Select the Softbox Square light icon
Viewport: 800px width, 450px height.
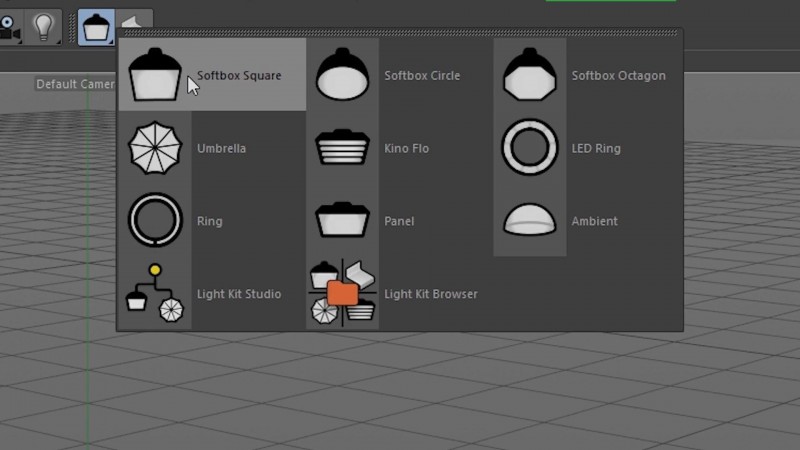(x=155, y=75)
